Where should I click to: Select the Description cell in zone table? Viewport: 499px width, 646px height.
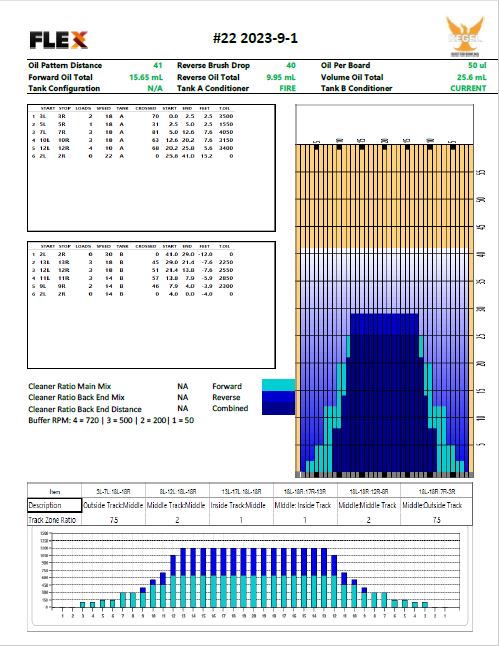coord(54,505)
